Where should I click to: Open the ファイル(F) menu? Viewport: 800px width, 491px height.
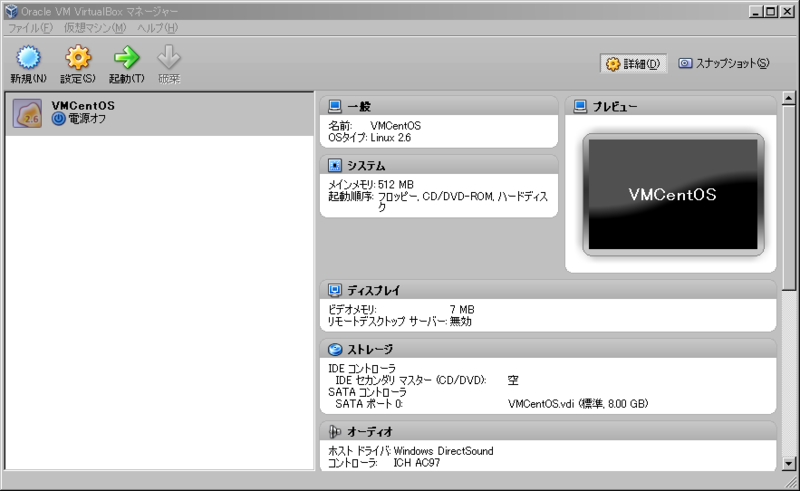[30, 28]
